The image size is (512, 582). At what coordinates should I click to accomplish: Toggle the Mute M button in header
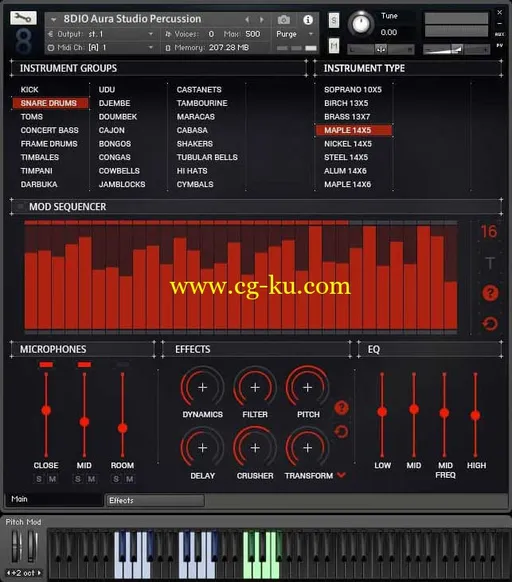(334, 46)
